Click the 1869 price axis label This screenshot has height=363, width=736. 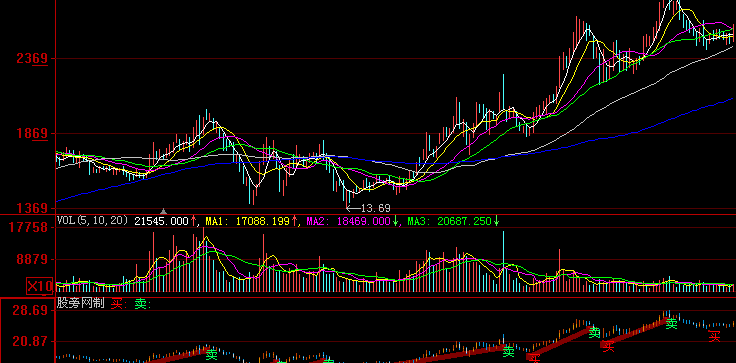(x=32, y=134)
